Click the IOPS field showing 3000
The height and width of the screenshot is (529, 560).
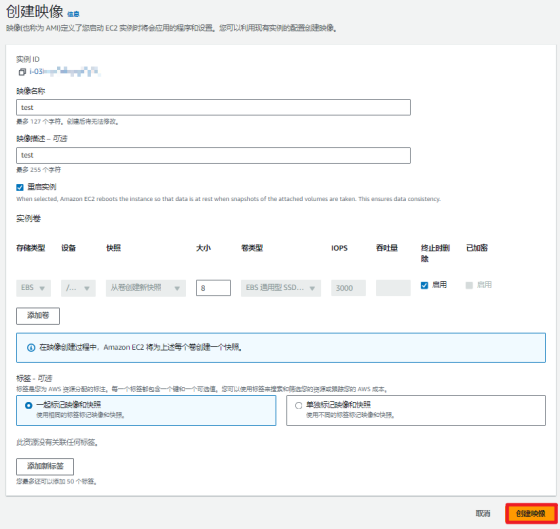tap(348, 288)
